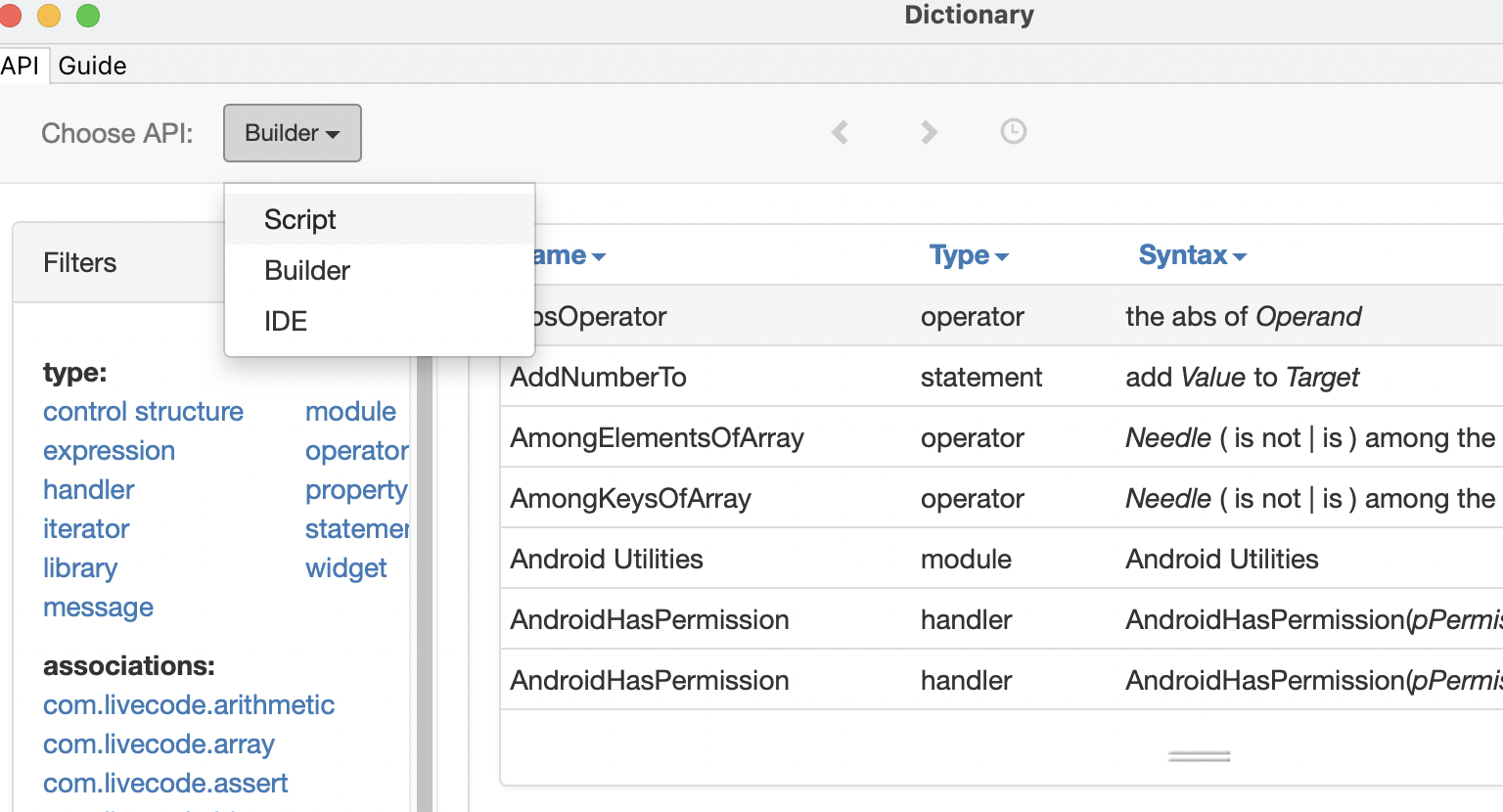This screenshot has width=1503, height=812.
Task: Select the Android Utilities module row
Action: 1001,559
